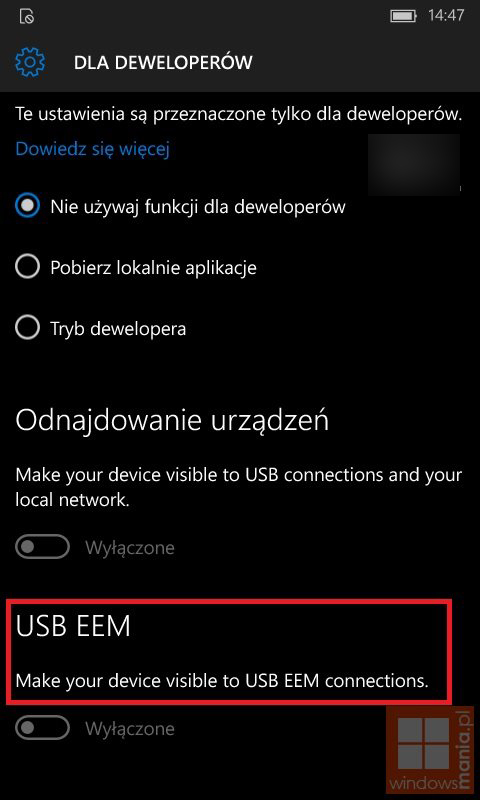Click the device visibility local network description
480x800 pixels.
[x=239, y=487]
